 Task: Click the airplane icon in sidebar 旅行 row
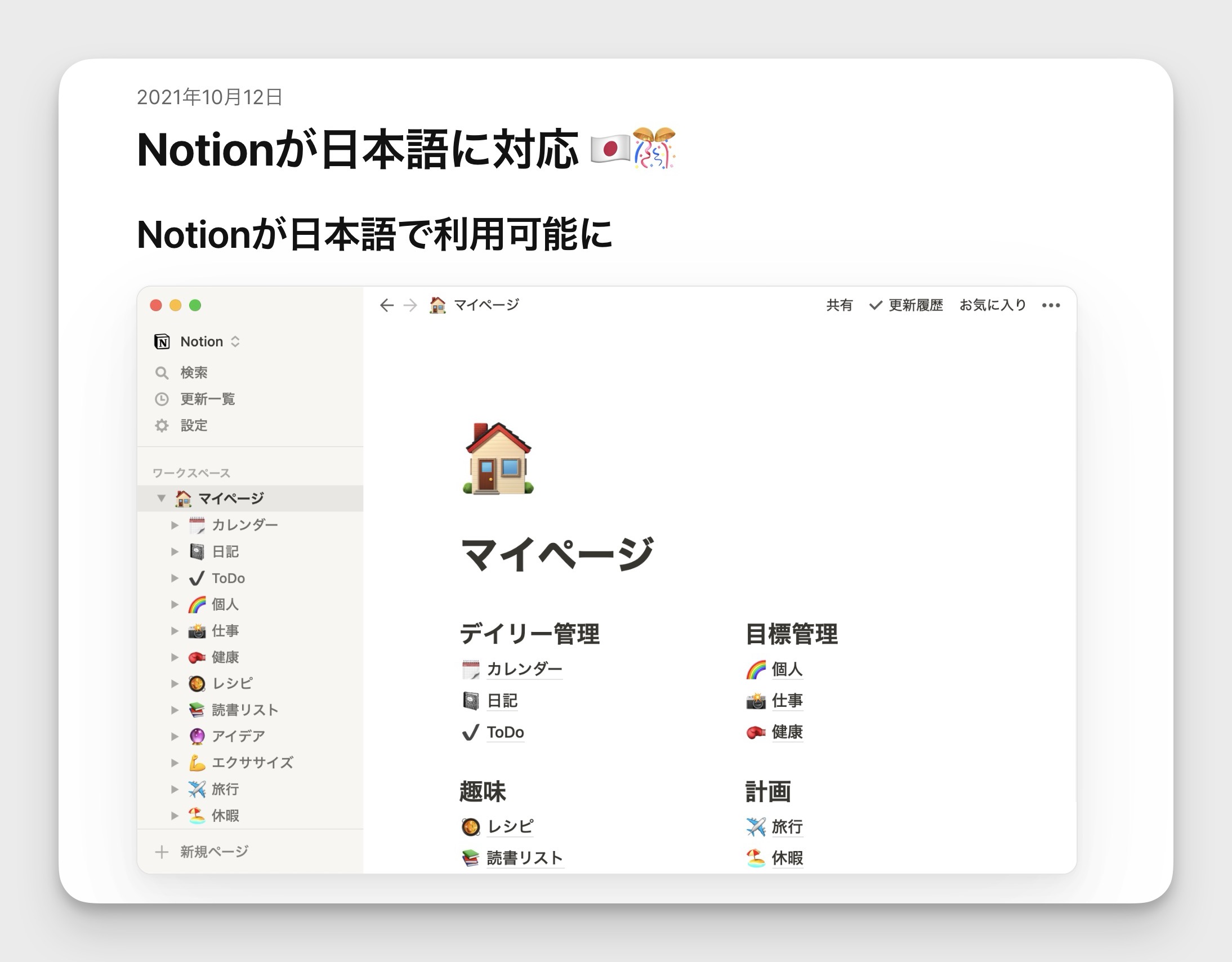coord(197,789)
